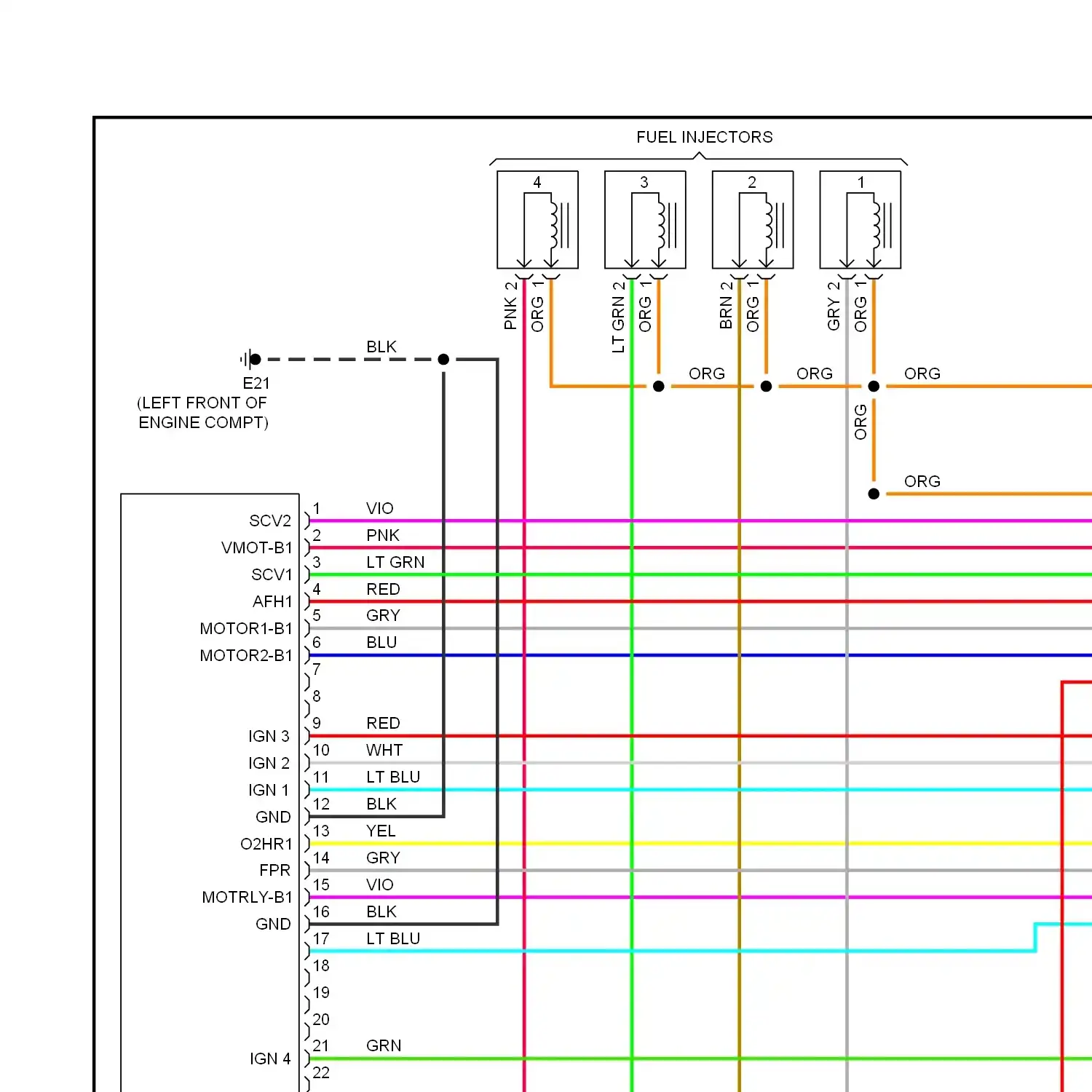Click the PNK wire label on pin 2
The width and height of the screenshot is (1092, 1092).
click(x=383, y=535)
